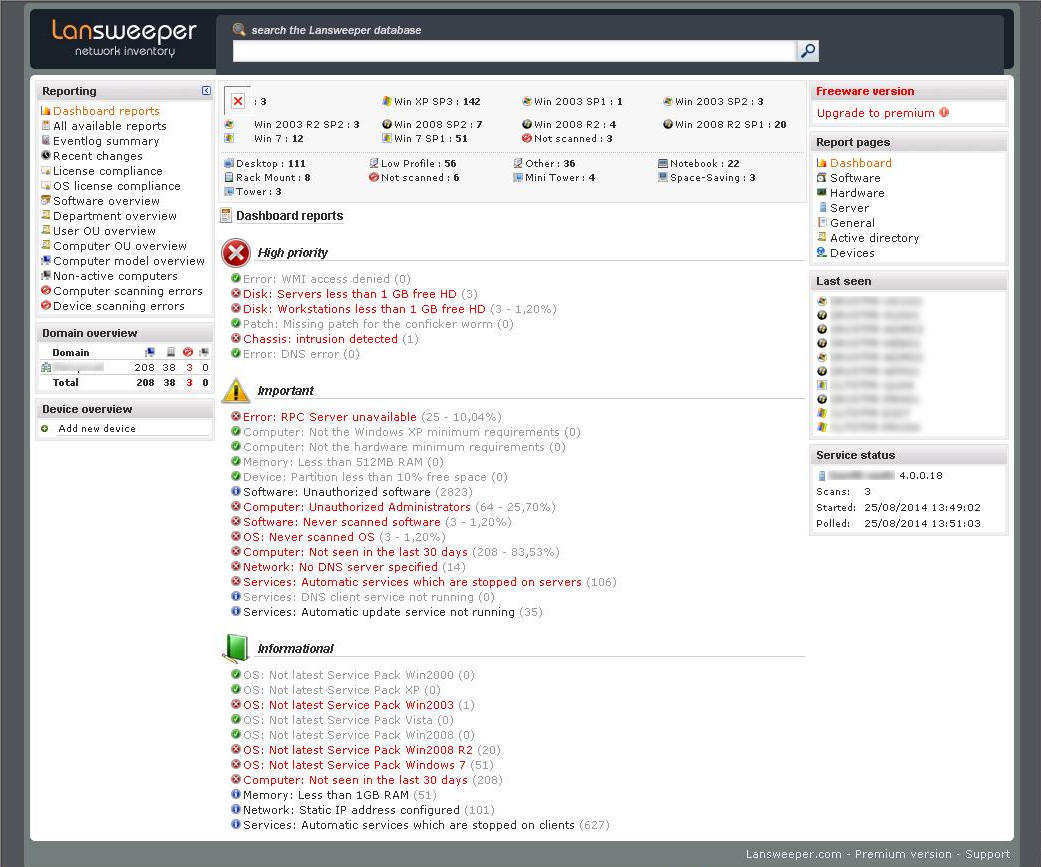Open OS: Not latest Service Pack Windows 7
This screenshot has height=867, width=1041.
354,765
